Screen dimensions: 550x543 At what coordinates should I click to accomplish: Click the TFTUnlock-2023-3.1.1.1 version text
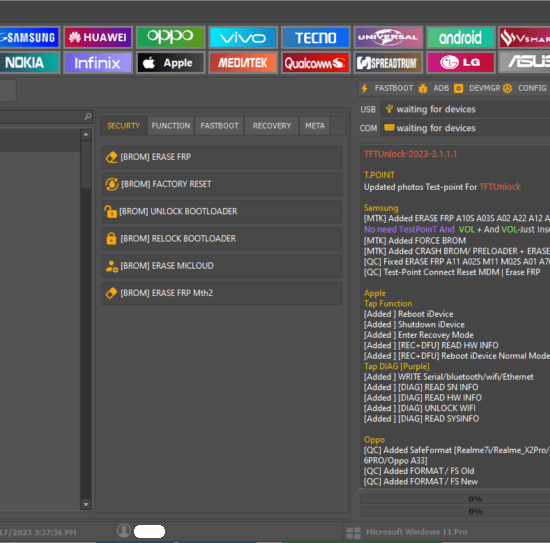[410, 154]
